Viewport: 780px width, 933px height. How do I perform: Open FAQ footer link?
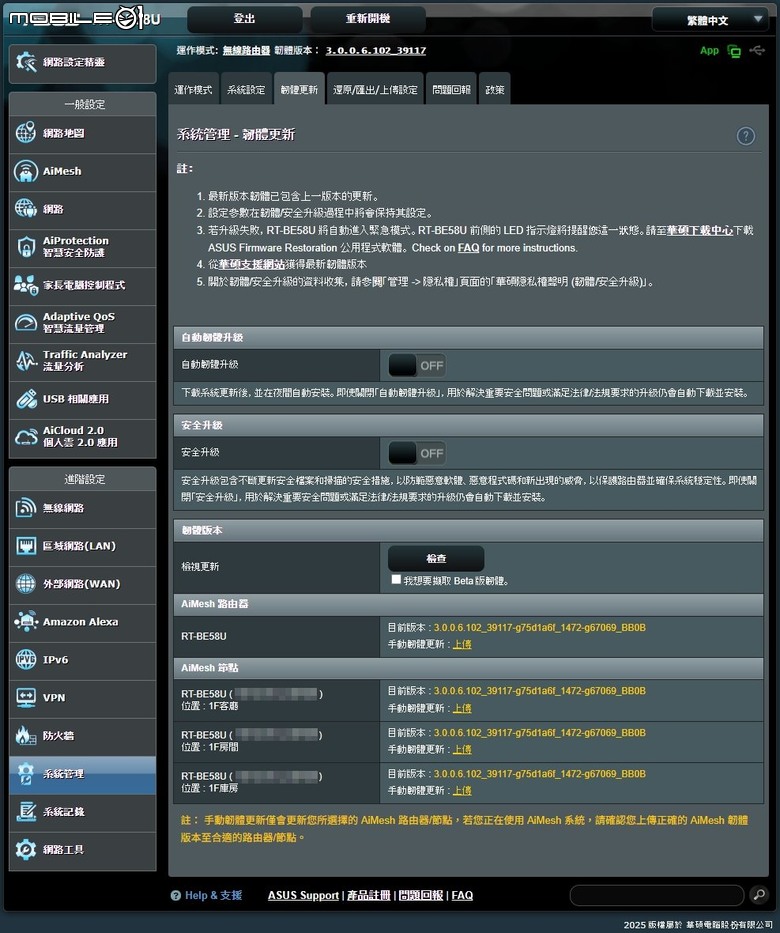(462, 895)
